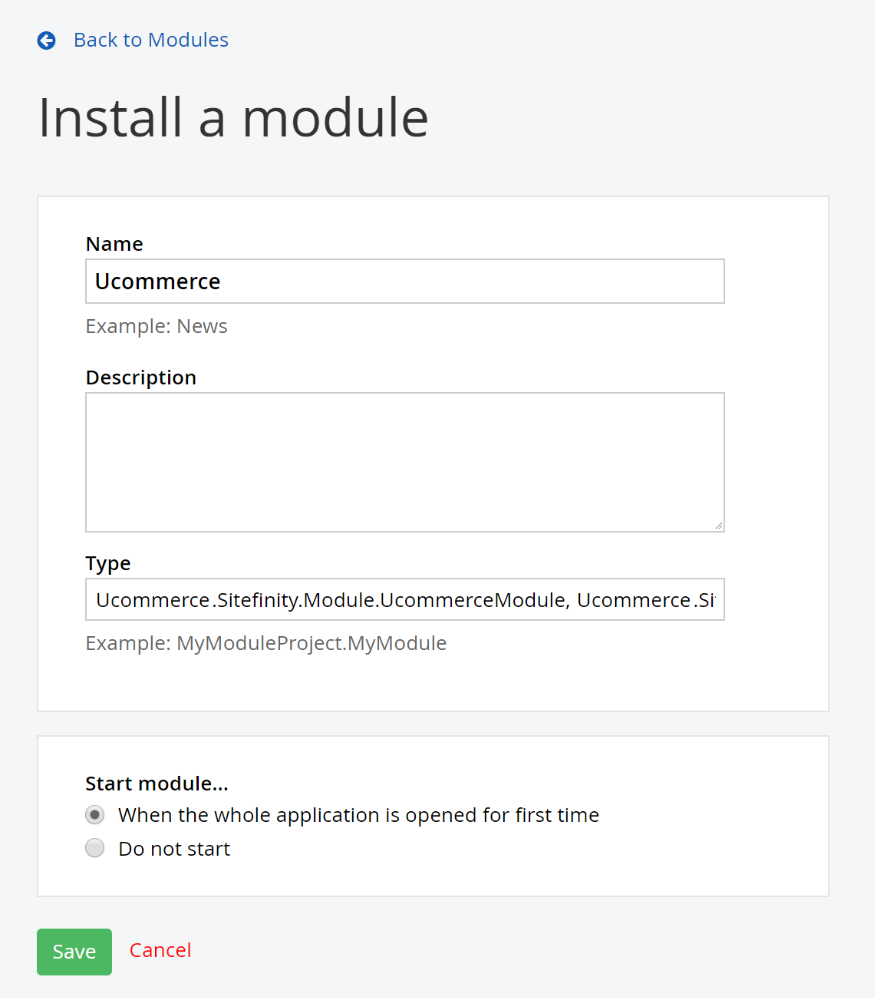The width and height of the screenshot is (875, 998).
Task: Cancel installing the module
Action: pyautogui.click(x=160, y=950)
